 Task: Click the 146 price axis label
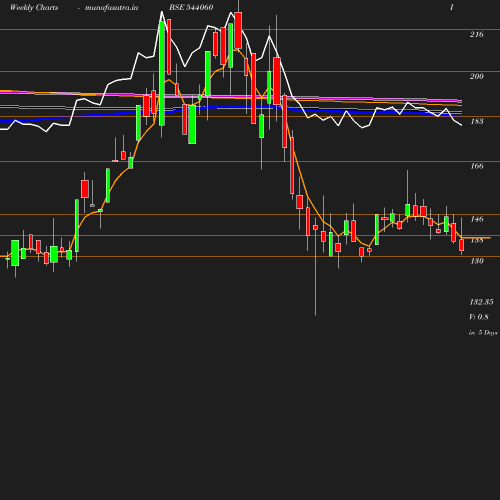(477, 219)
